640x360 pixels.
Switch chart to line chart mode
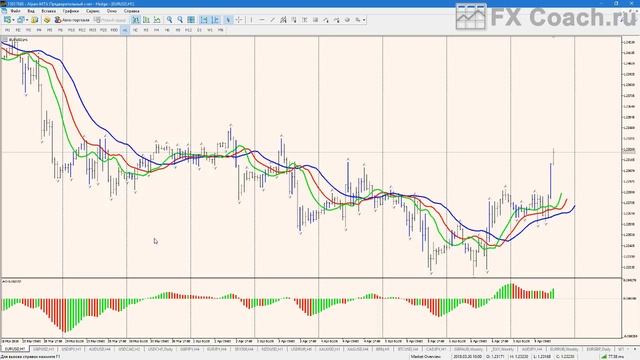(157, 20)
